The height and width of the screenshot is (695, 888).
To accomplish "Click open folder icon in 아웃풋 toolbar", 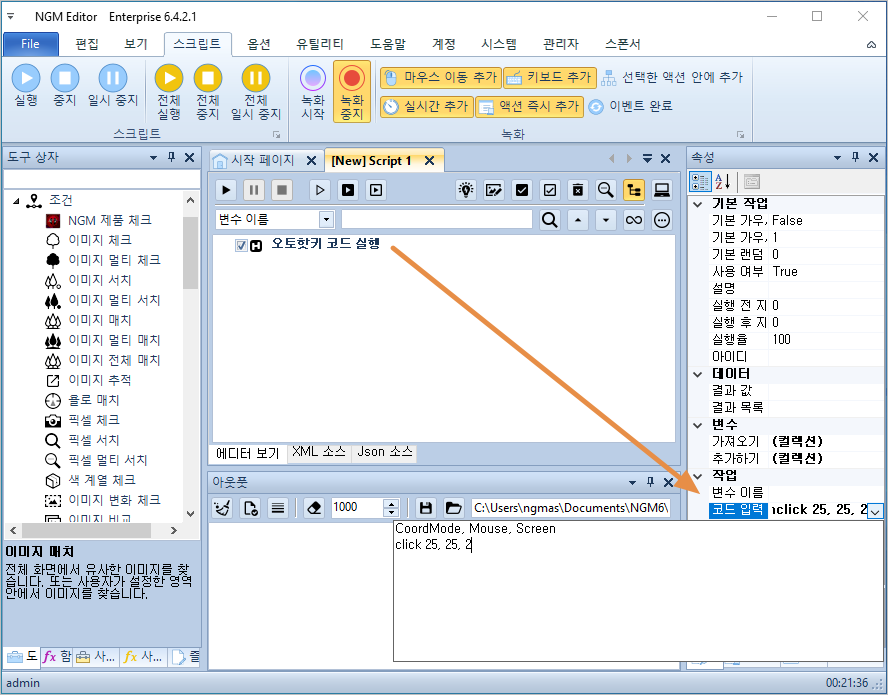I will [x=454, y=508].
